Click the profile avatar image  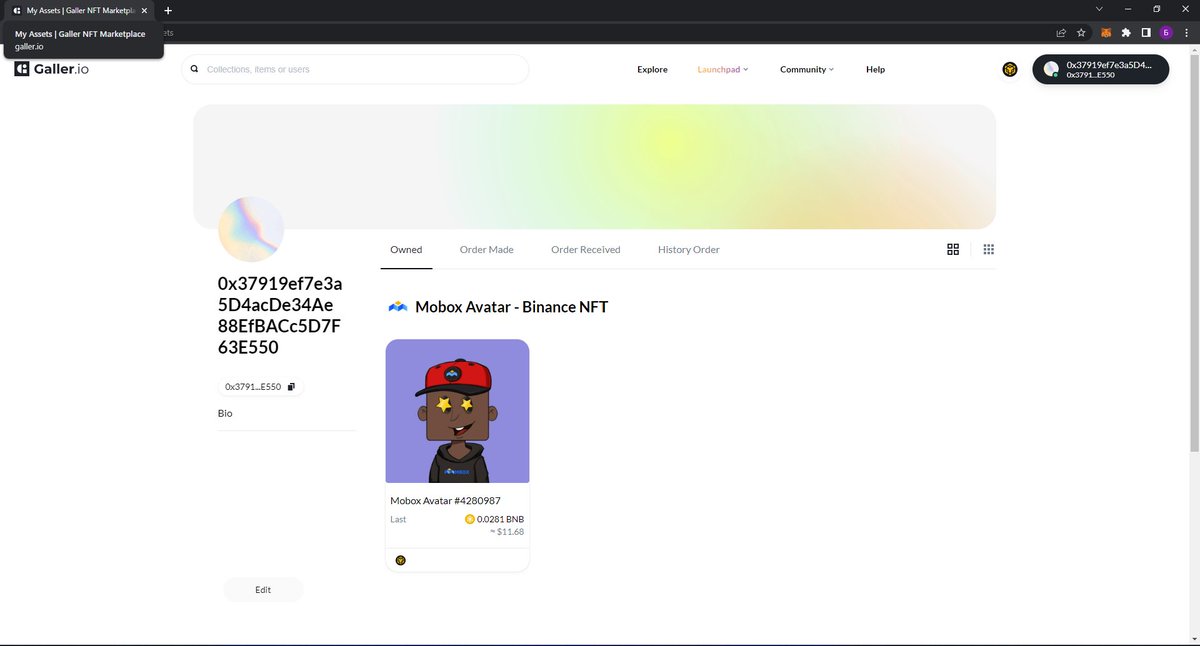(251, 229)
